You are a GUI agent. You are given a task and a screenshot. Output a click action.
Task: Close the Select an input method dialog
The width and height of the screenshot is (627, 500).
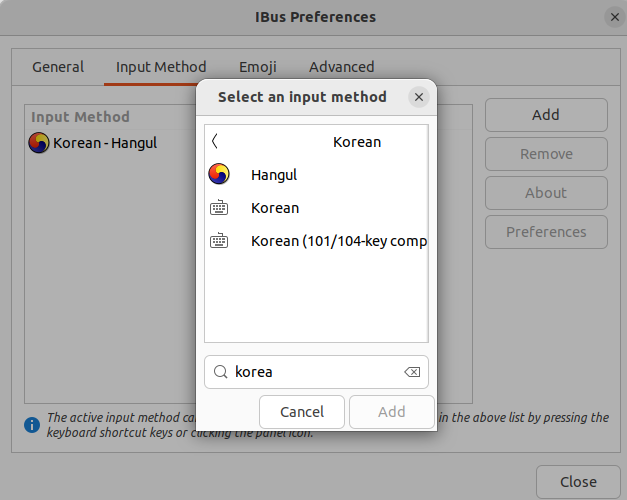point(419,97)
